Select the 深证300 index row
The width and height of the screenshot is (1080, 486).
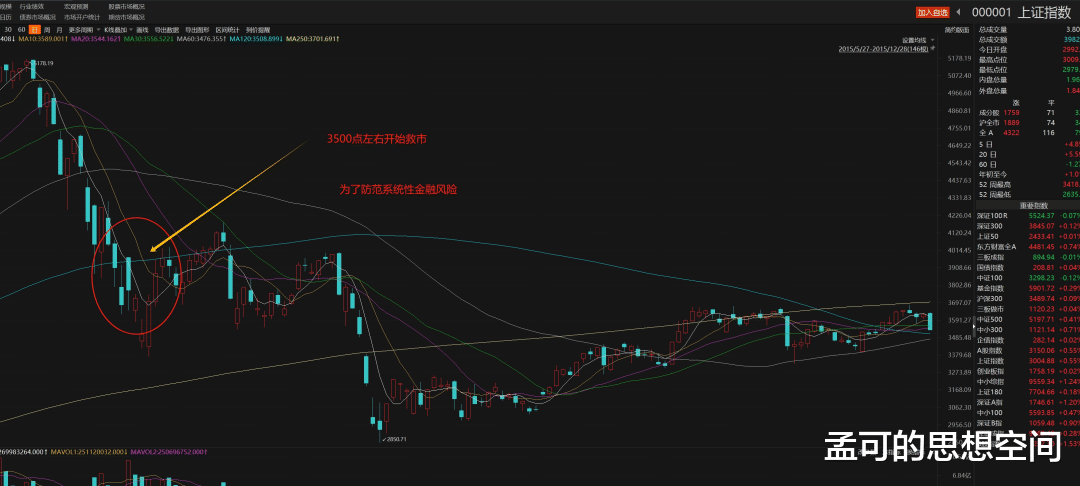(1028, 226)
